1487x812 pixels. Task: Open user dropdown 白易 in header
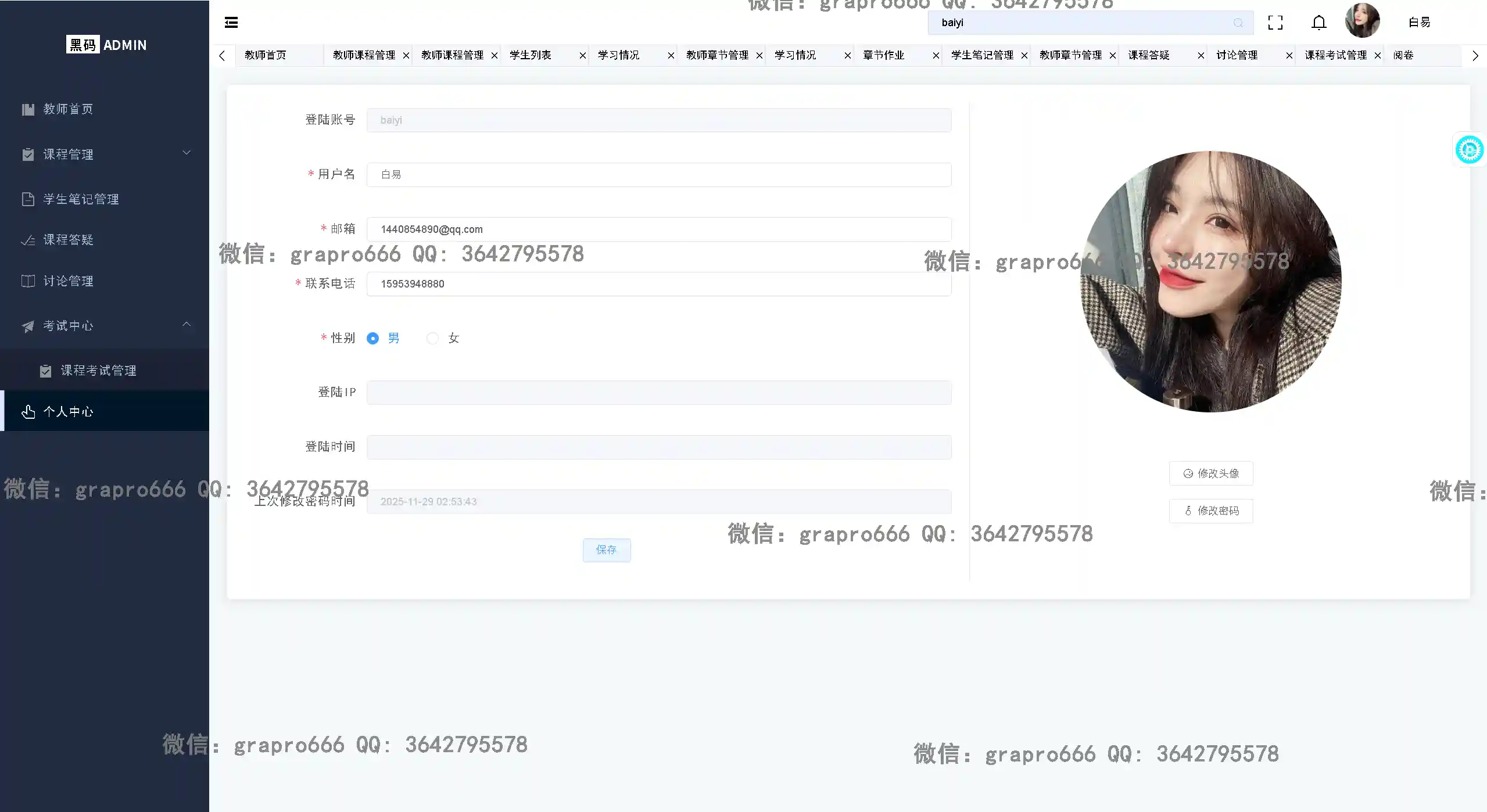tap(1419, 23)
